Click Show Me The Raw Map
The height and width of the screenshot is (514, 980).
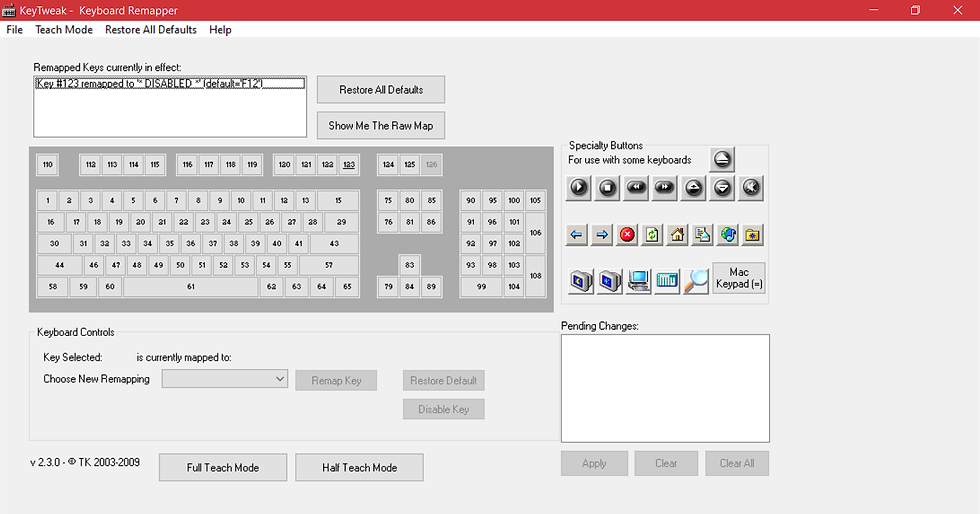[x=381, y=126]
